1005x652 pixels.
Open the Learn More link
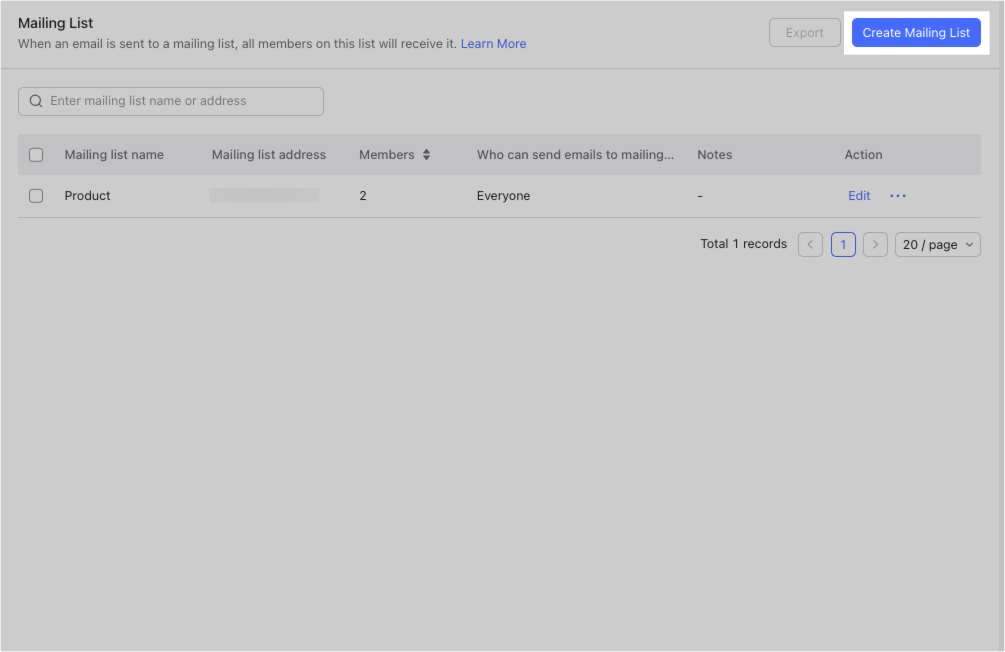(493, 43)
